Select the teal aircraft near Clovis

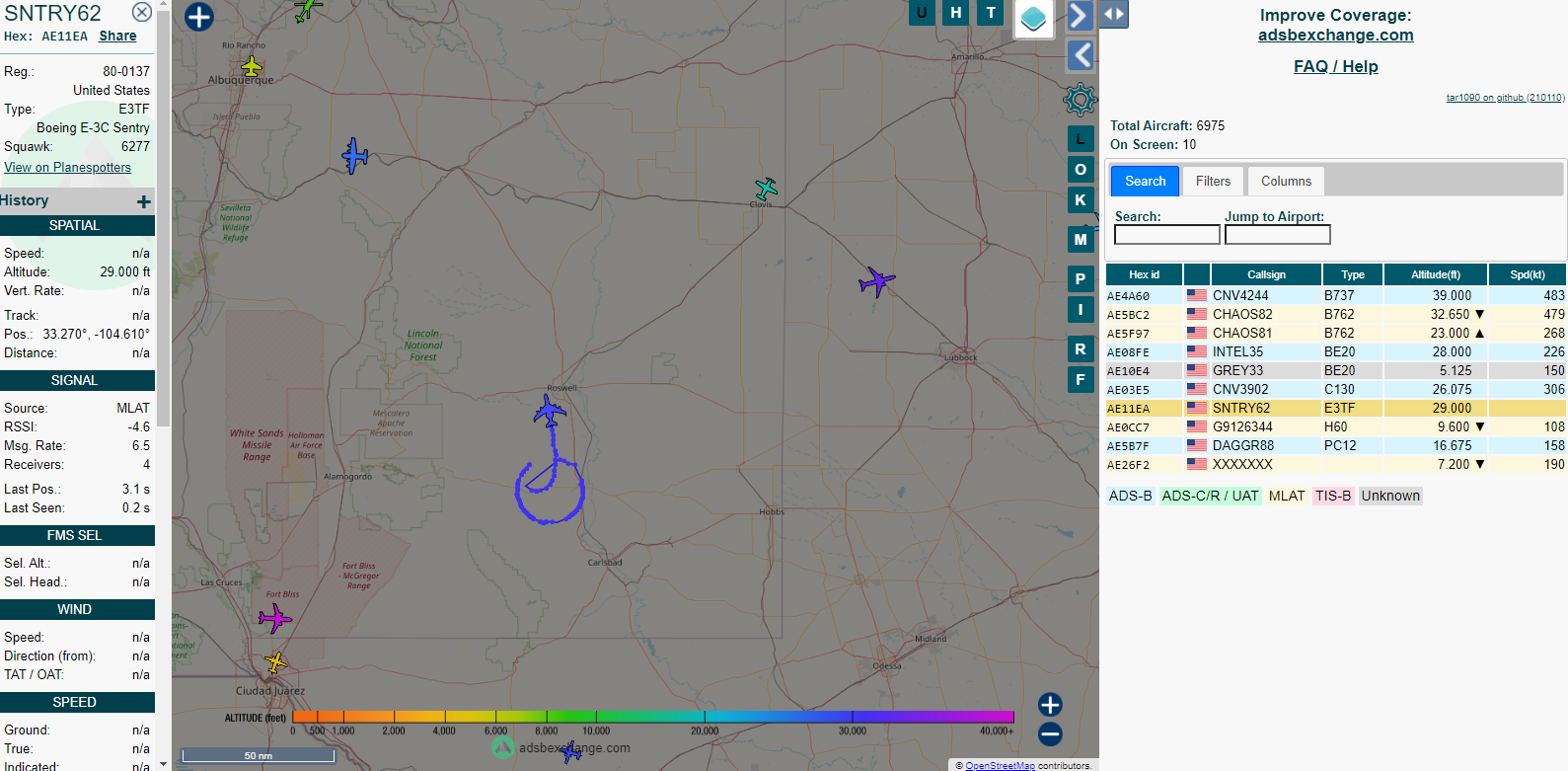coord(766,188)
